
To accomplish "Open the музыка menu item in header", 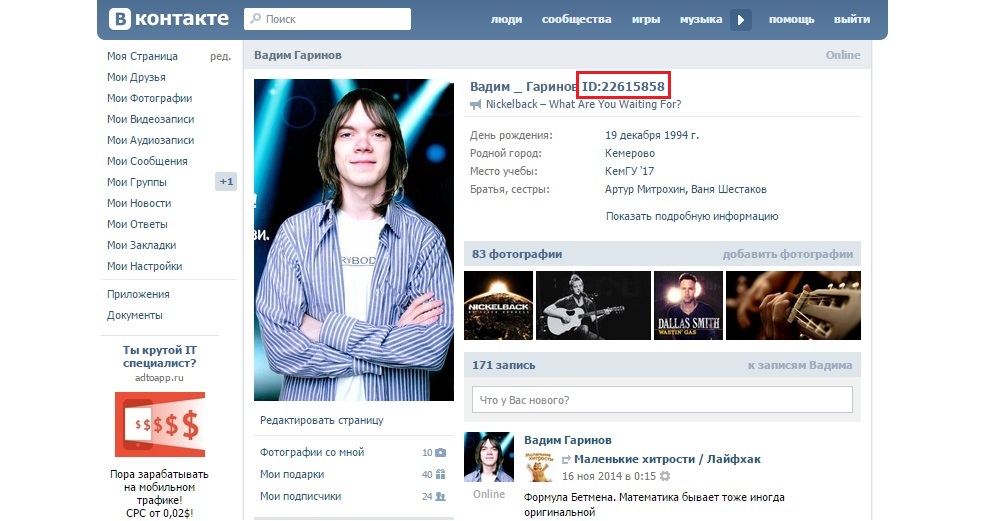I will point(700,20).
